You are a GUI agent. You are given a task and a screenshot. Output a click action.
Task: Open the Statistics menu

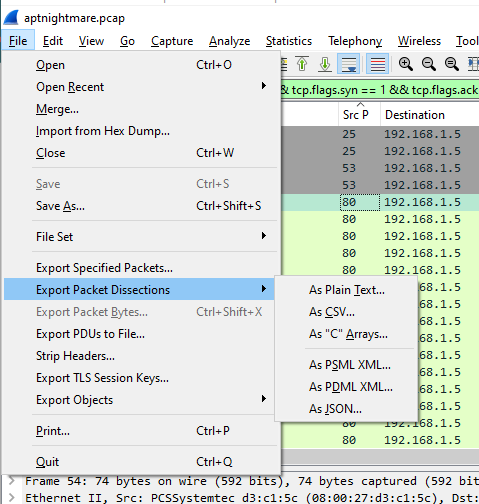289,41
